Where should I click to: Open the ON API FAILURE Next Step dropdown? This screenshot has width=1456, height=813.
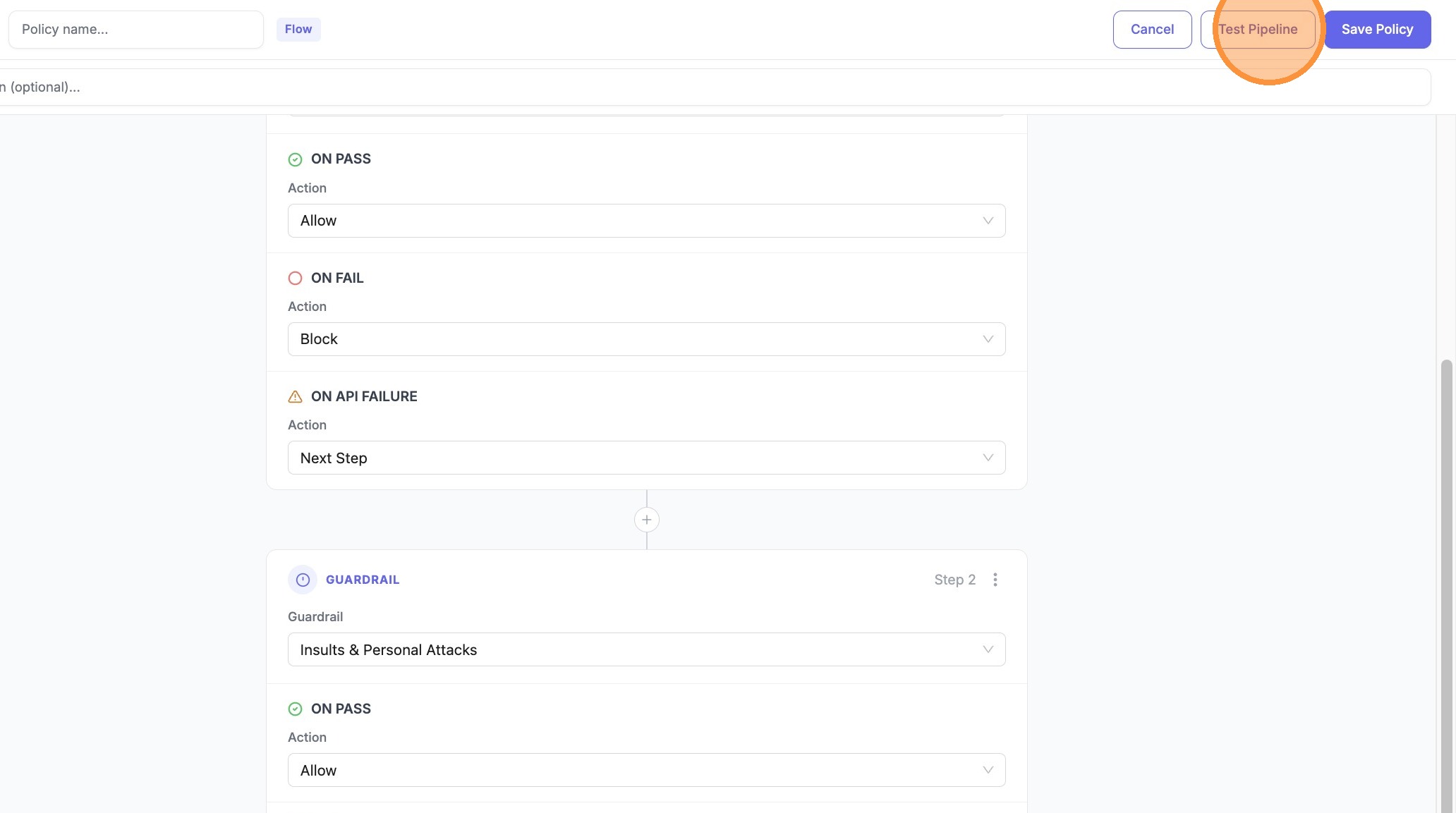645,458
